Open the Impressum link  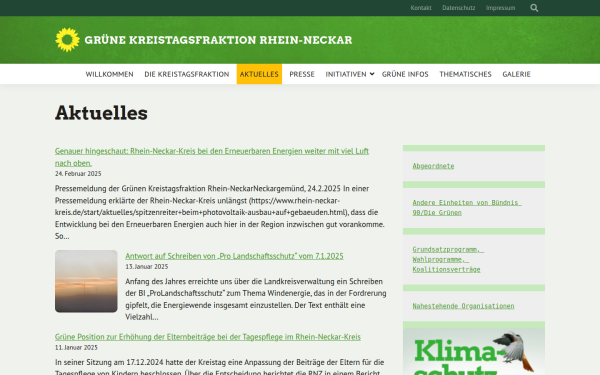[501, 8]
